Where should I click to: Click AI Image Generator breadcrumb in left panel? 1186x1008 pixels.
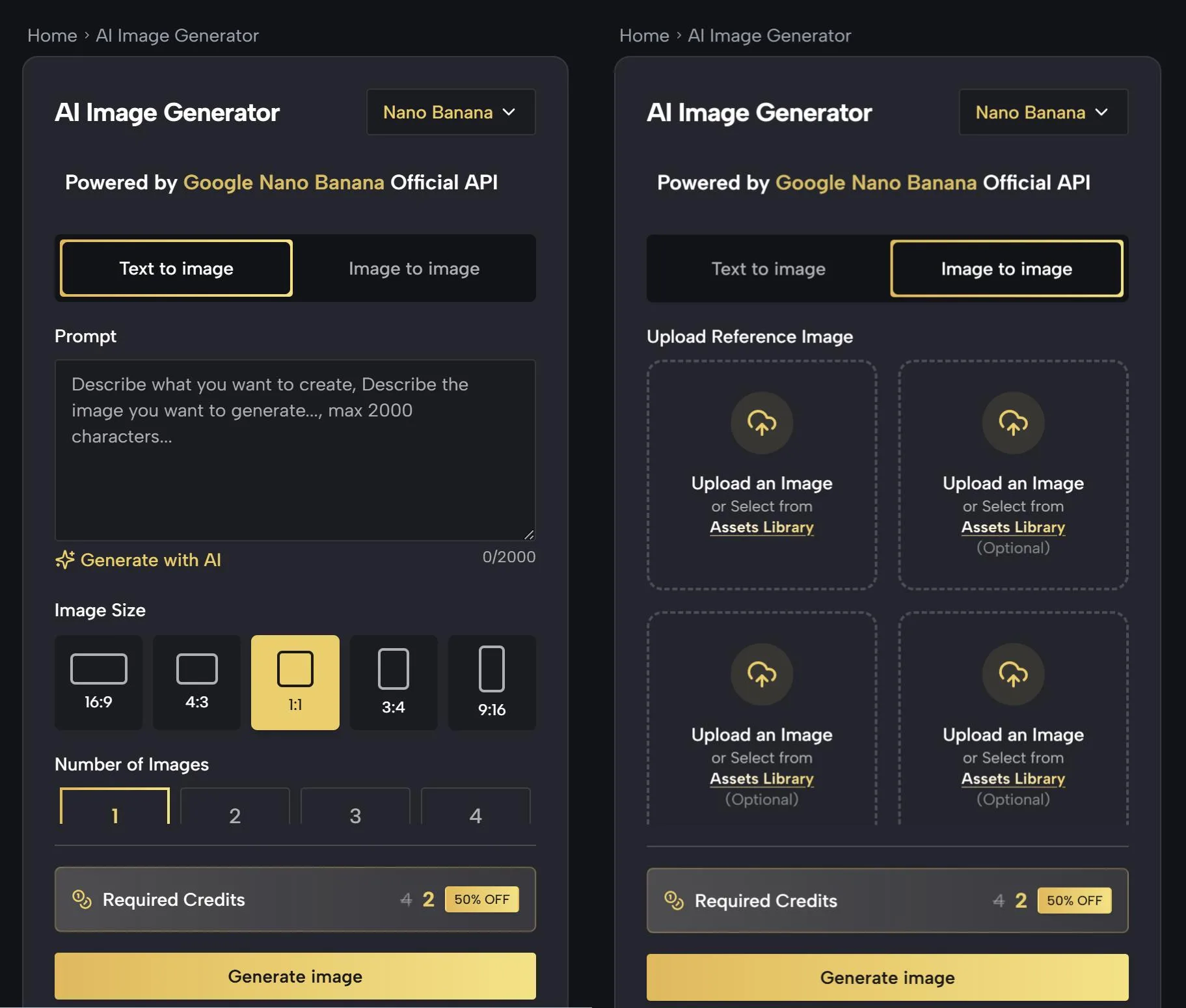pos(178,35)
